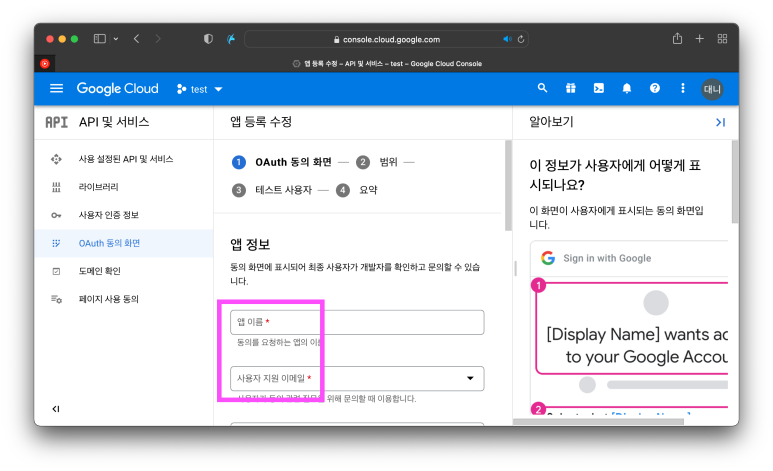Screen dimensions: 773x471
Task: Go forward in Safari
Action: (x=158, y=39)
